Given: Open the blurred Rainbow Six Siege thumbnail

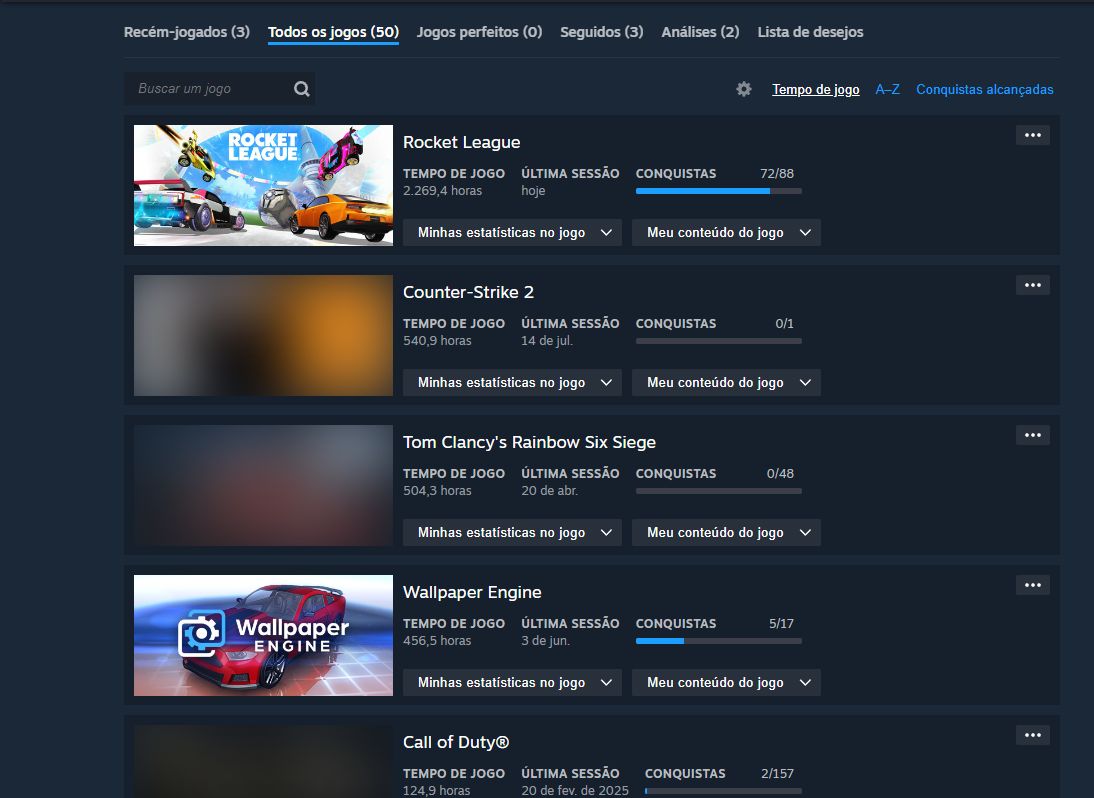Looking at the screenshot, I should point(263,485).
